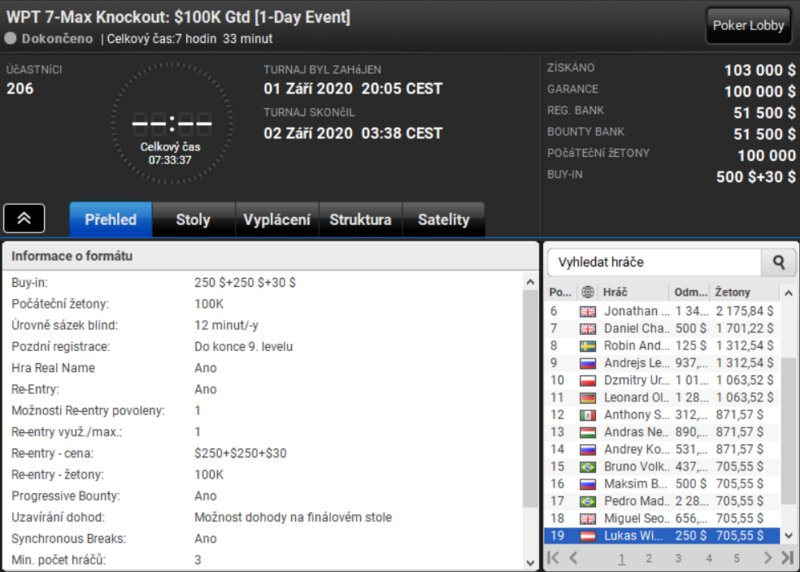Image resolution: width=800 pixels, height=572 pixels.
Task: Click the Progressive Bounty row label
Action: pyautogui.click(x=66, y=496)
